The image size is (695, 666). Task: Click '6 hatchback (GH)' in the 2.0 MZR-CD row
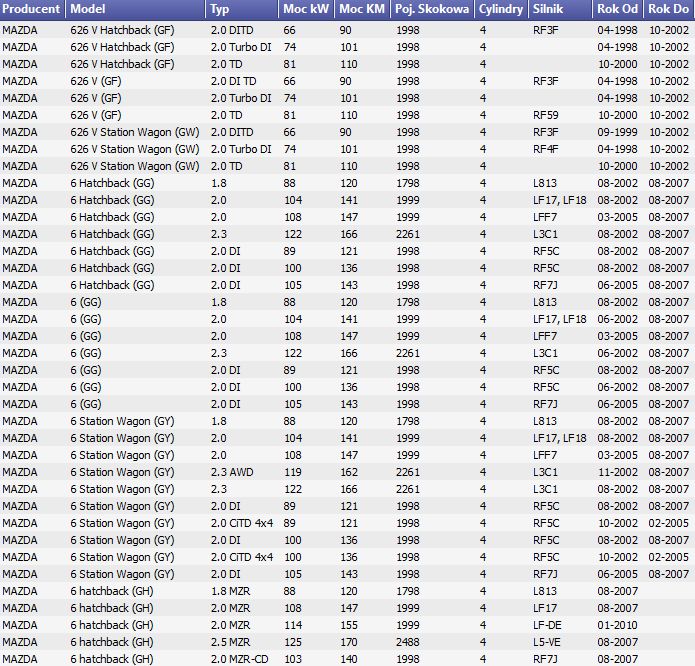point(112,659)
